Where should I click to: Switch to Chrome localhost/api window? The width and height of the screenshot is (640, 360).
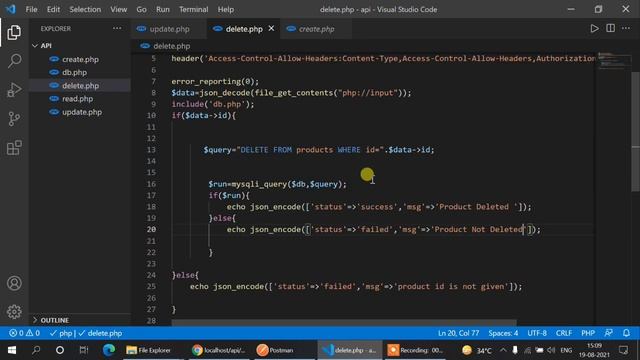[219, 350]
